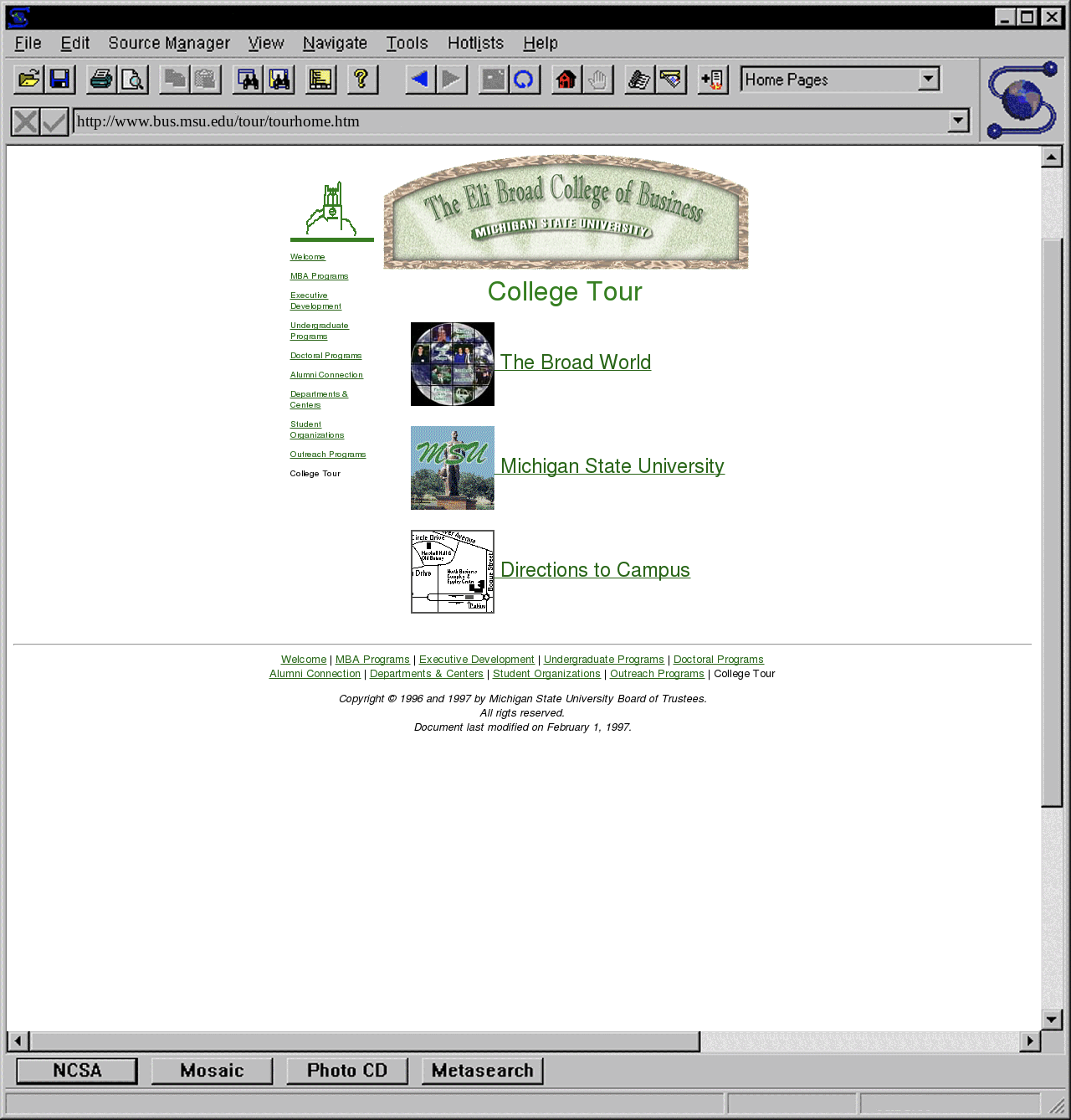Click the blue Back arrow
This screenshot has width=1071, height=1120.
click(x=420, y=80)
